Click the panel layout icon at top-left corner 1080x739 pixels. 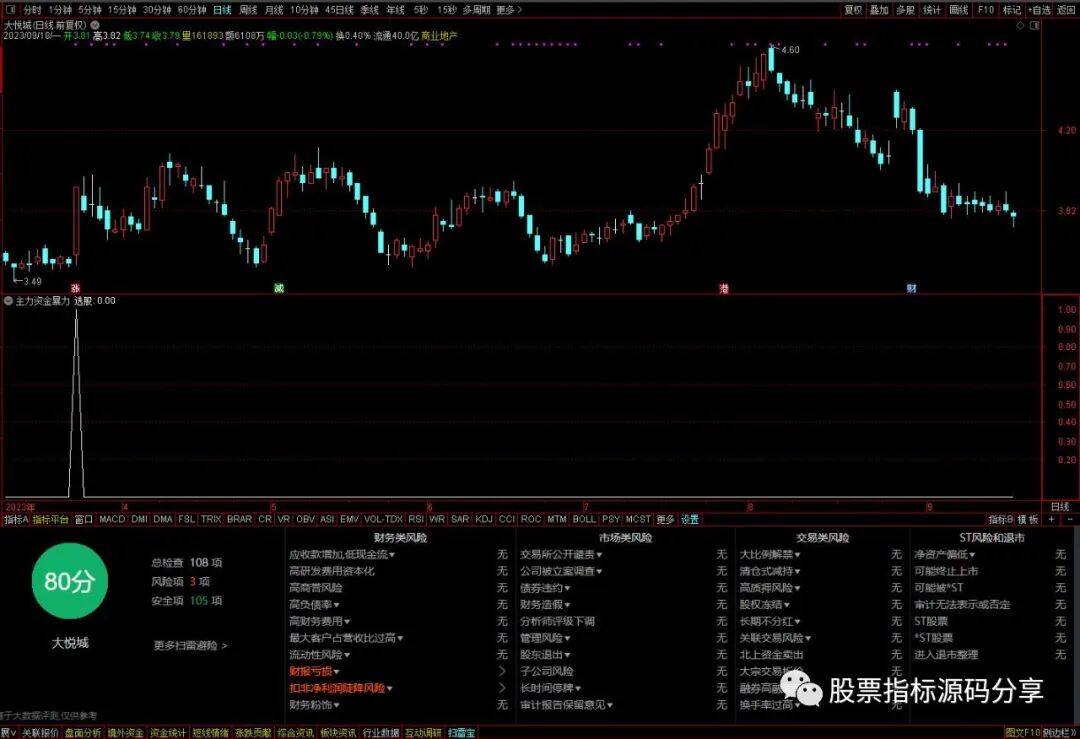click(10, 10)
